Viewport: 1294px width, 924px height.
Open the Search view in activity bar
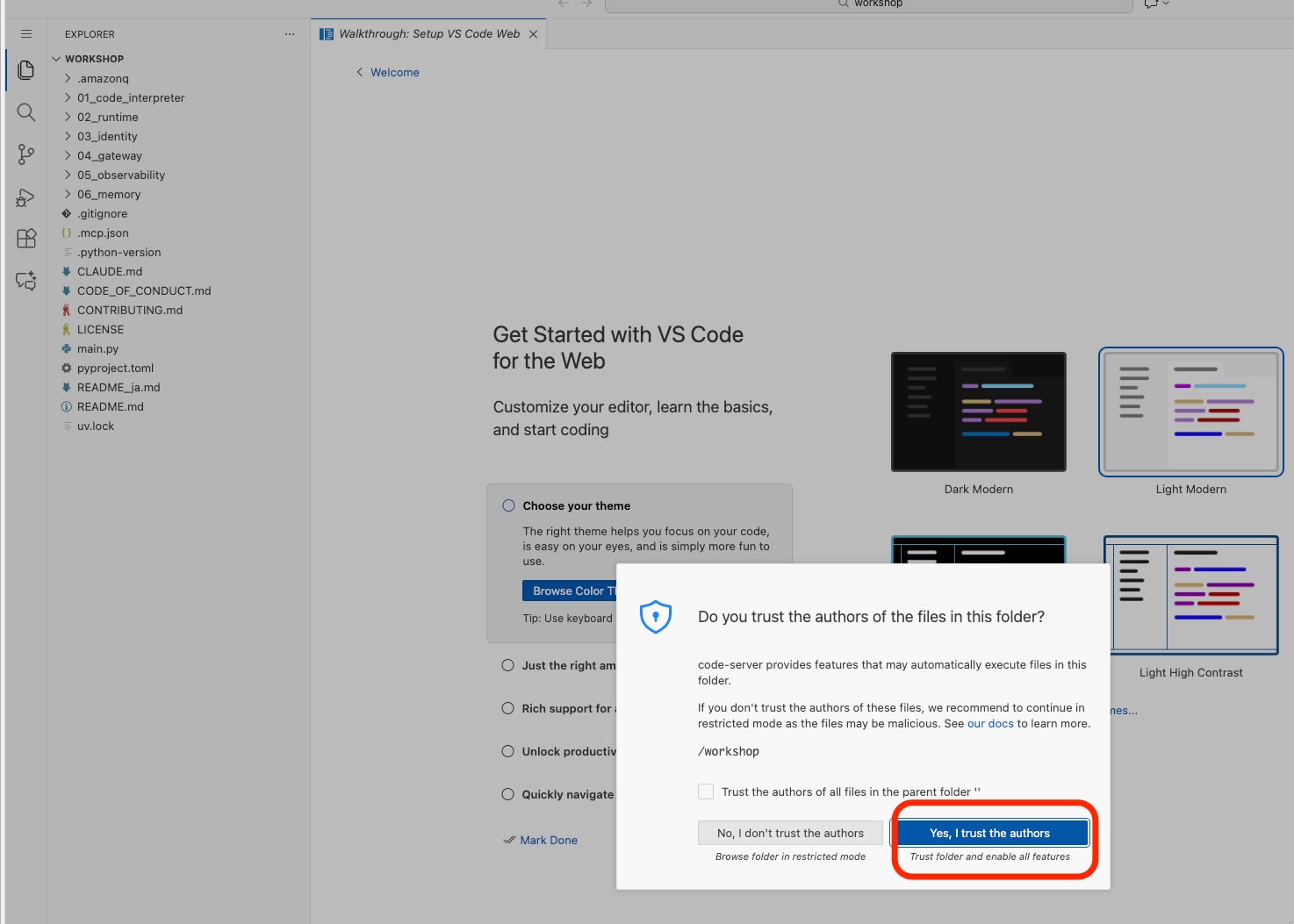point(26,112)
